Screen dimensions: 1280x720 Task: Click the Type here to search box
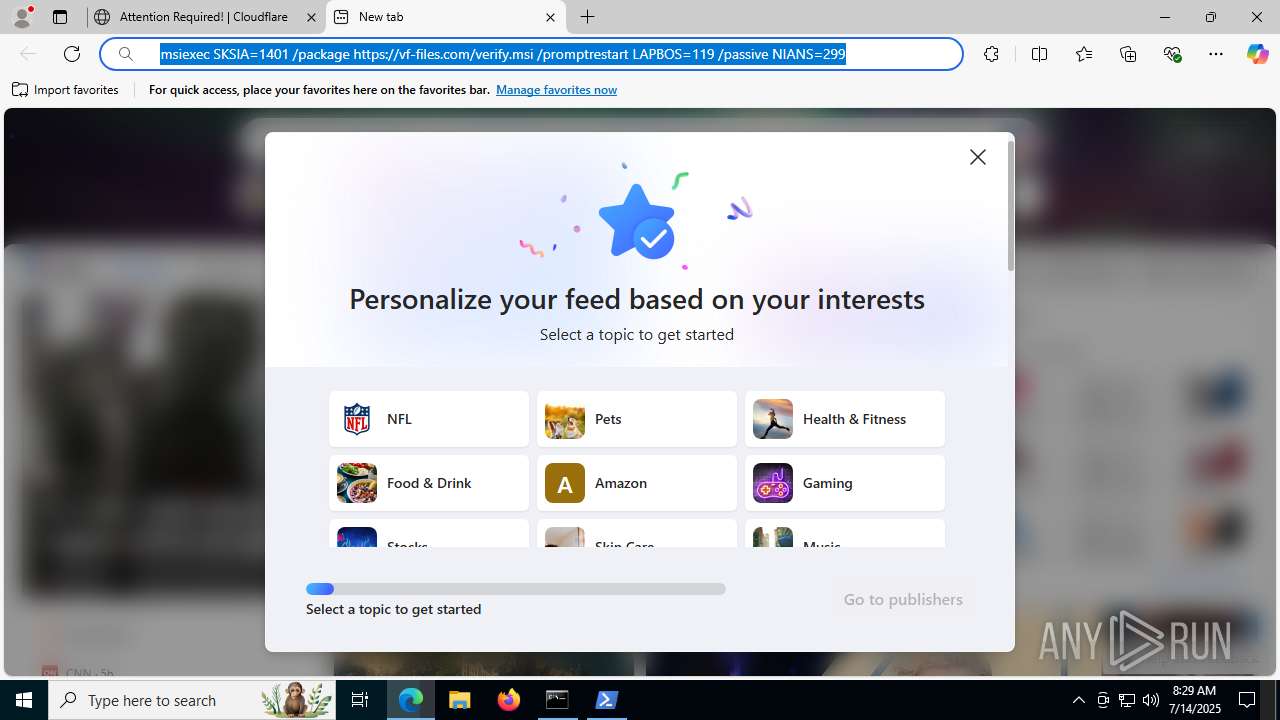[192, 700]
